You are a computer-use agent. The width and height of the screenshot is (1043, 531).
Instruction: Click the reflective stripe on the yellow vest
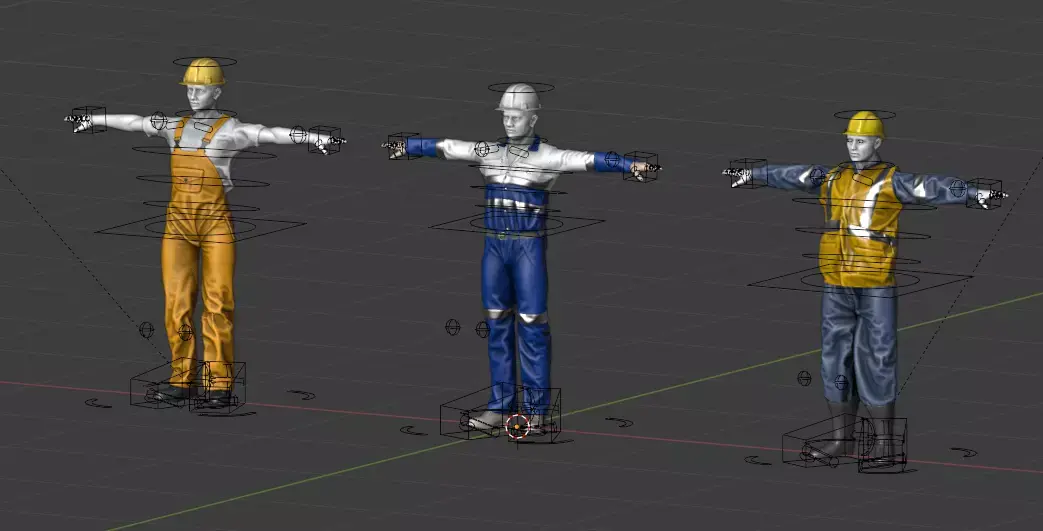pyautogui.click(x=868, y=200)
